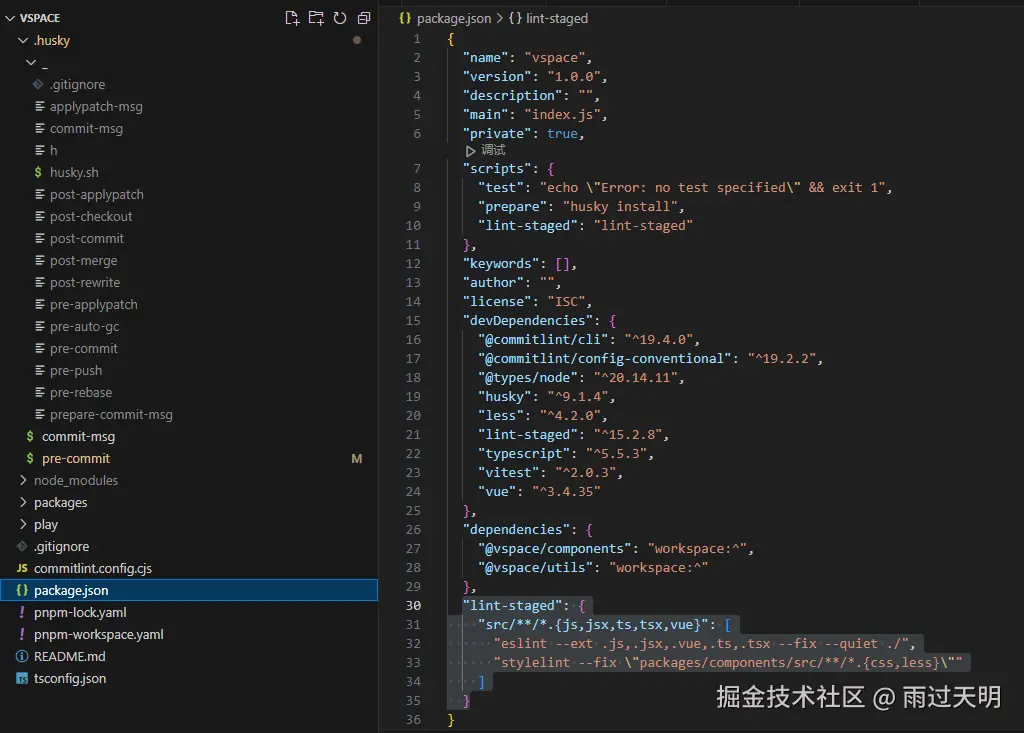Open the commit-msg file inside underscore folder
The width and height of the screenshot is (1024, 733).
[86, 129]
